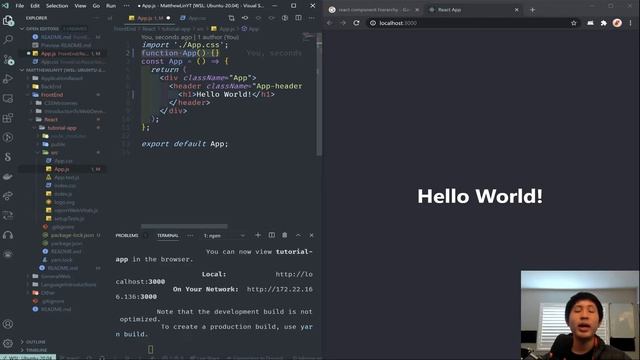Open the Extensions view
Screen dimensions: 640x360
point(8,118)
